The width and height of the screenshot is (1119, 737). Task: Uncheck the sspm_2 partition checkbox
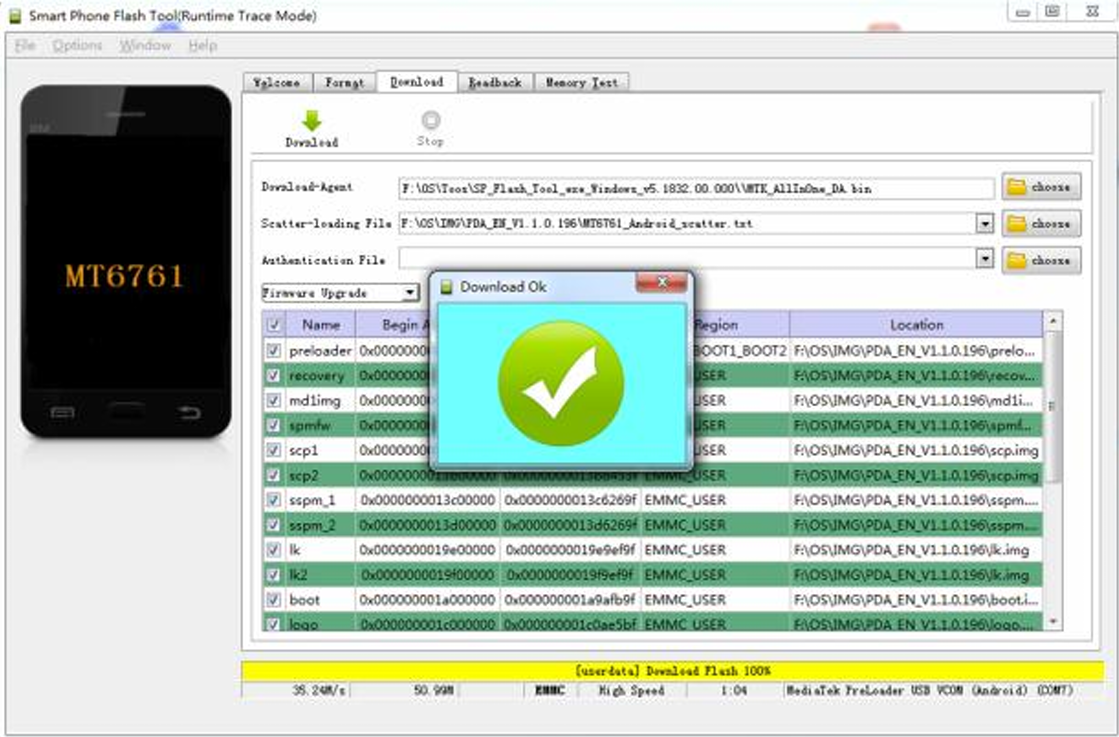tap(273, 525)
